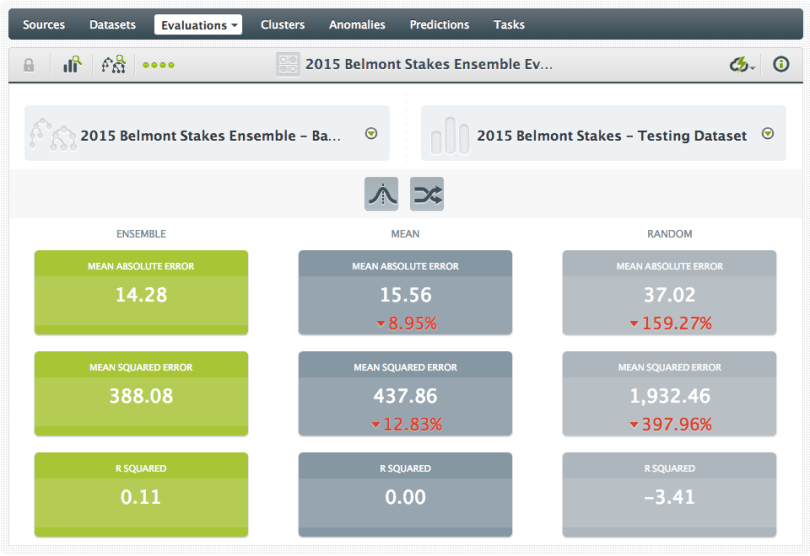810x556 pixels.
Task: Click random squared error value 1,932.46
Action: pos(669,396)
